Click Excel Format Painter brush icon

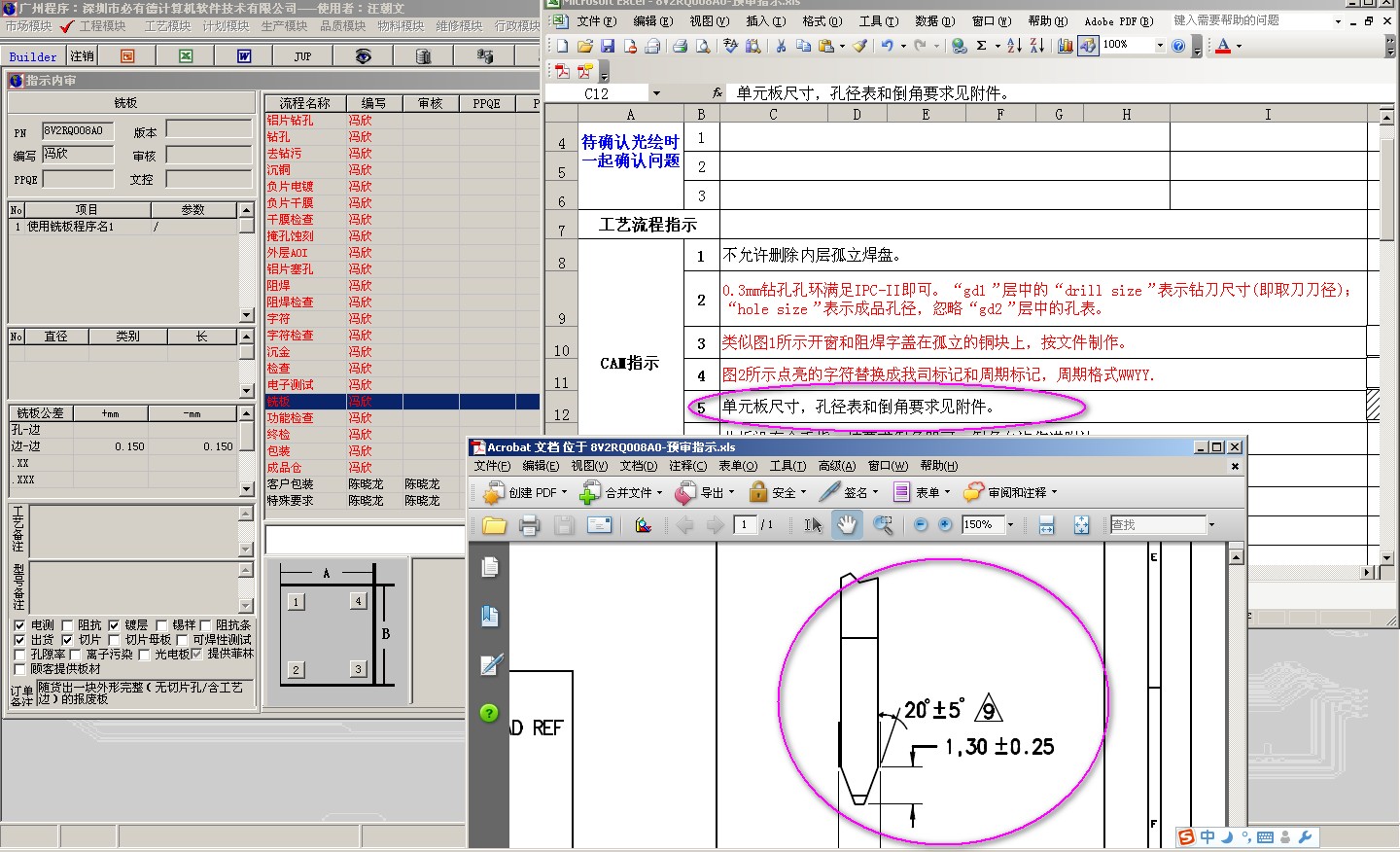(859, 45)
